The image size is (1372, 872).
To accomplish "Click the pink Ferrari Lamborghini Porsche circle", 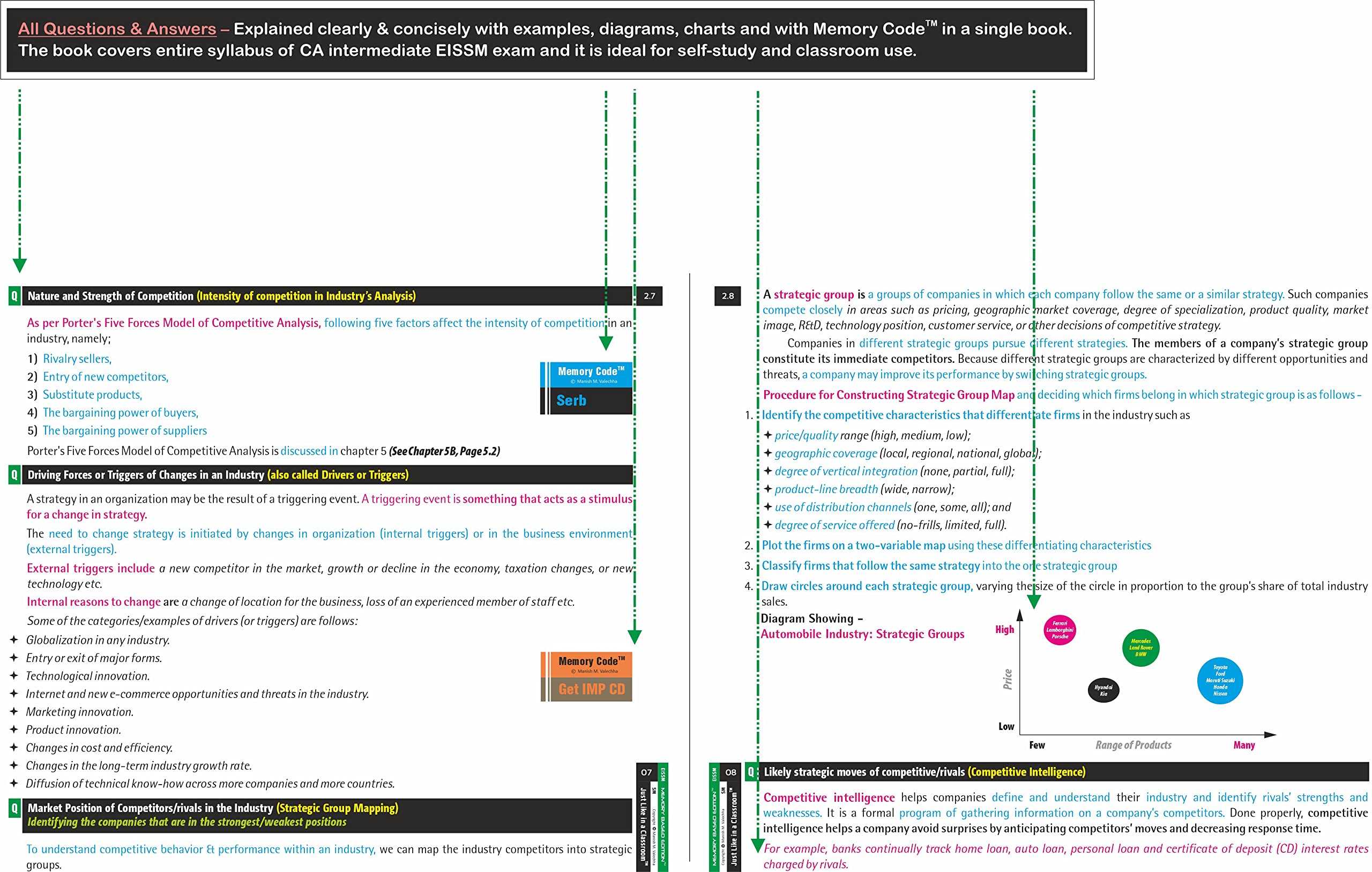I will coord(1059,630).
